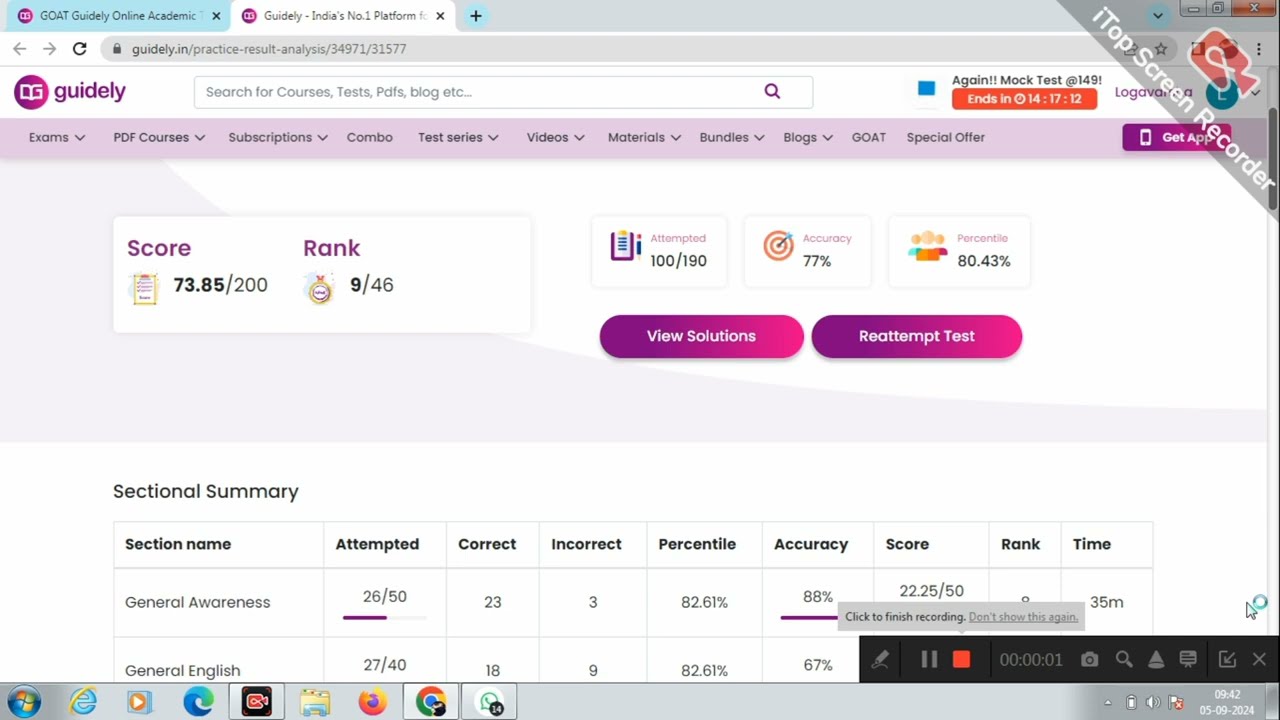Screen dimensions: 1280x720
Task: Click General Awareness attempted progress bar
Action: 385,618
